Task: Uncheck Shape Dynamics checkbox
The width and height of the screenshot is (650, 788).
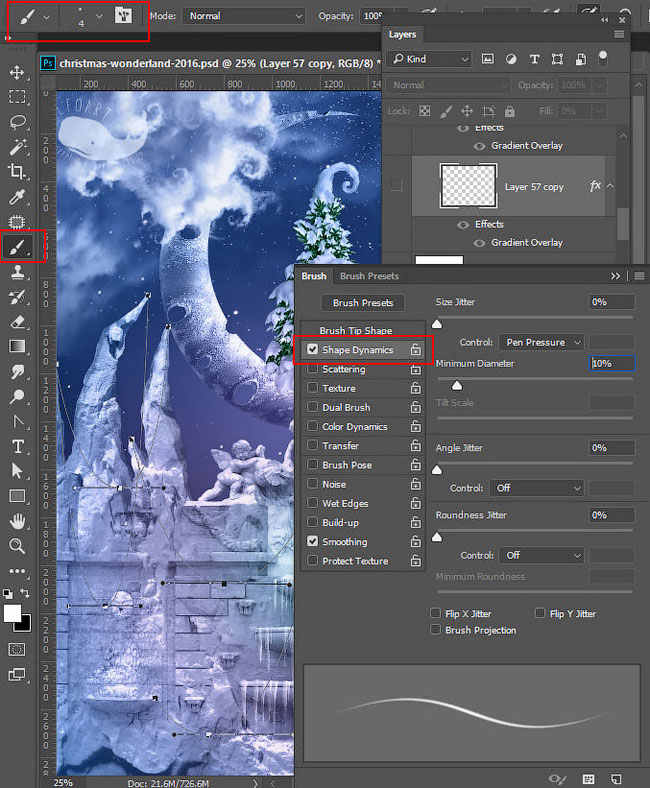Action: 312,349
